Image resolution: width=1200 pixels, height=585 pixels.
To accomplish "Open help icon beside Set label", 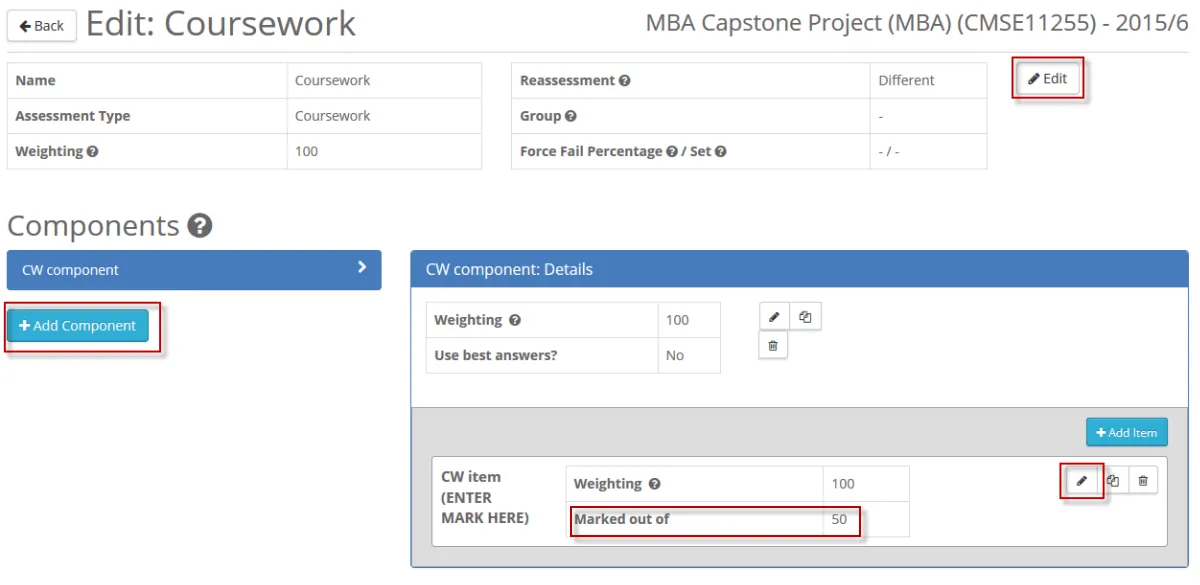I will pos(720,152).
